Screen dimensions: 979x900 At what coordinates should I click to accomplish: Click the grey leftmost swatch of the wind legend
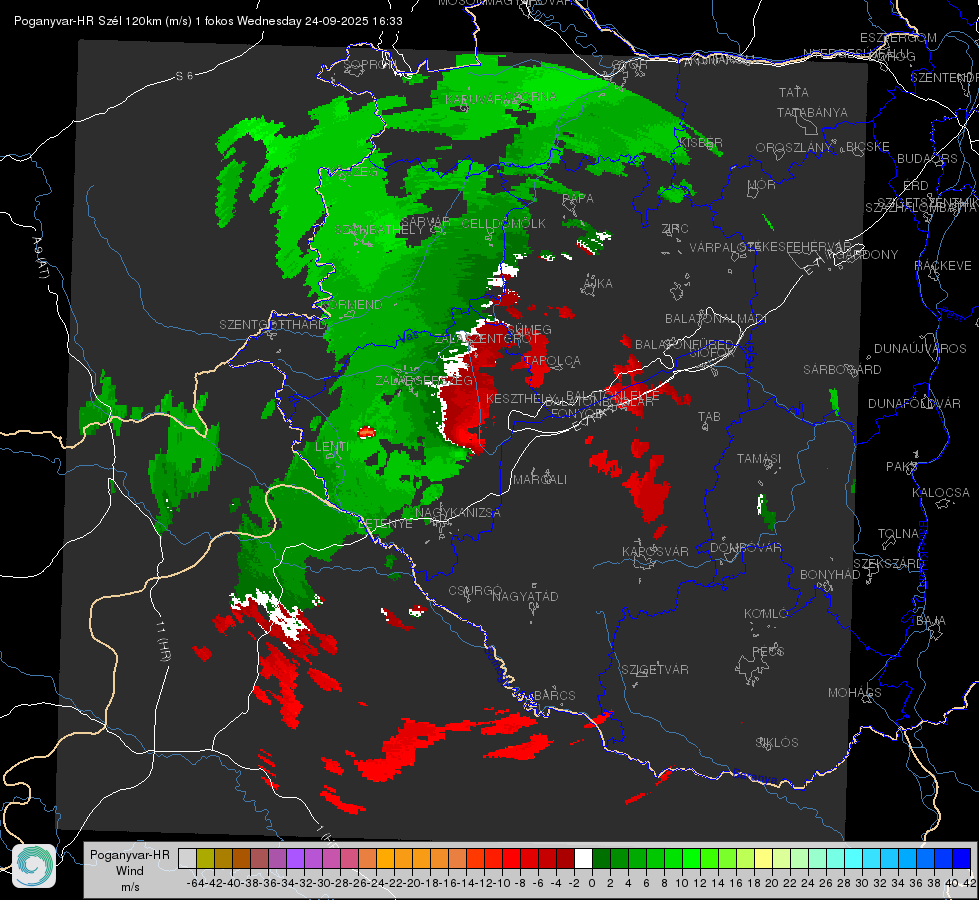(187, 859)
